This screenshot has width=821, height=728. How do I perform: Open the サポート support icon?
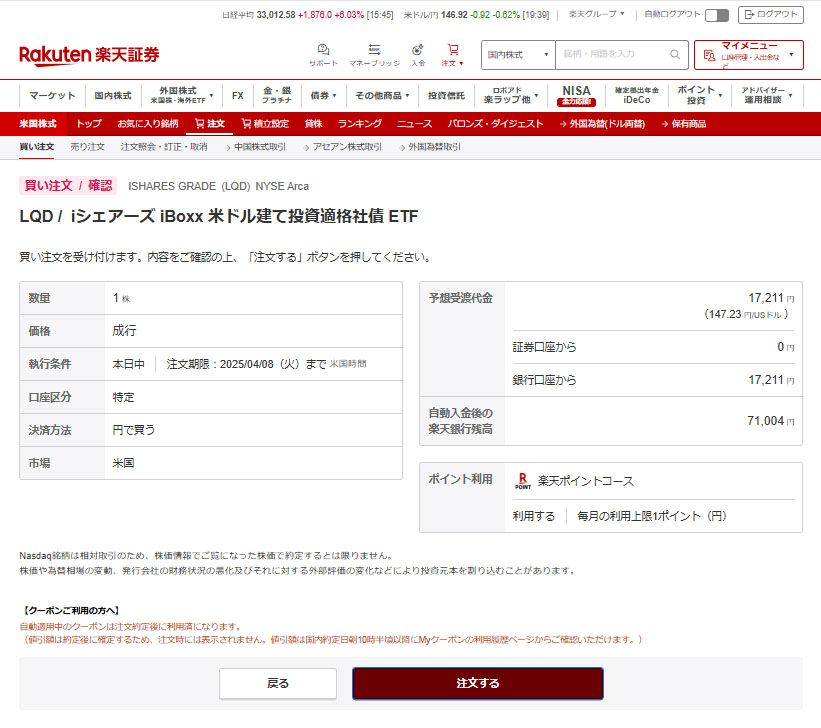pyautogui.click(x=323, y=50)
